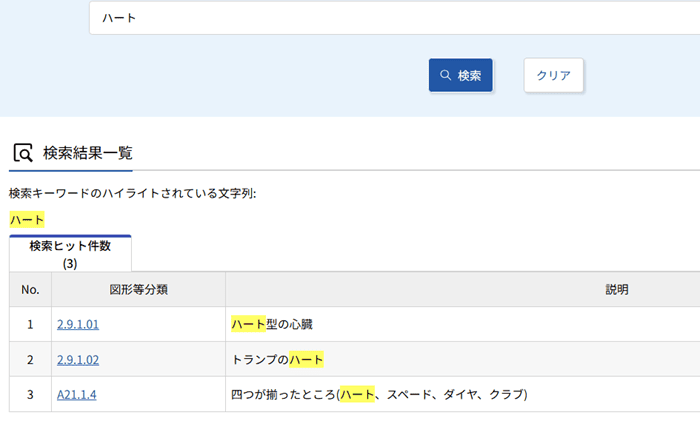Screen dimensions: 700x421
Task: Click the トランプのハート description cell
Action: (277, 359)
